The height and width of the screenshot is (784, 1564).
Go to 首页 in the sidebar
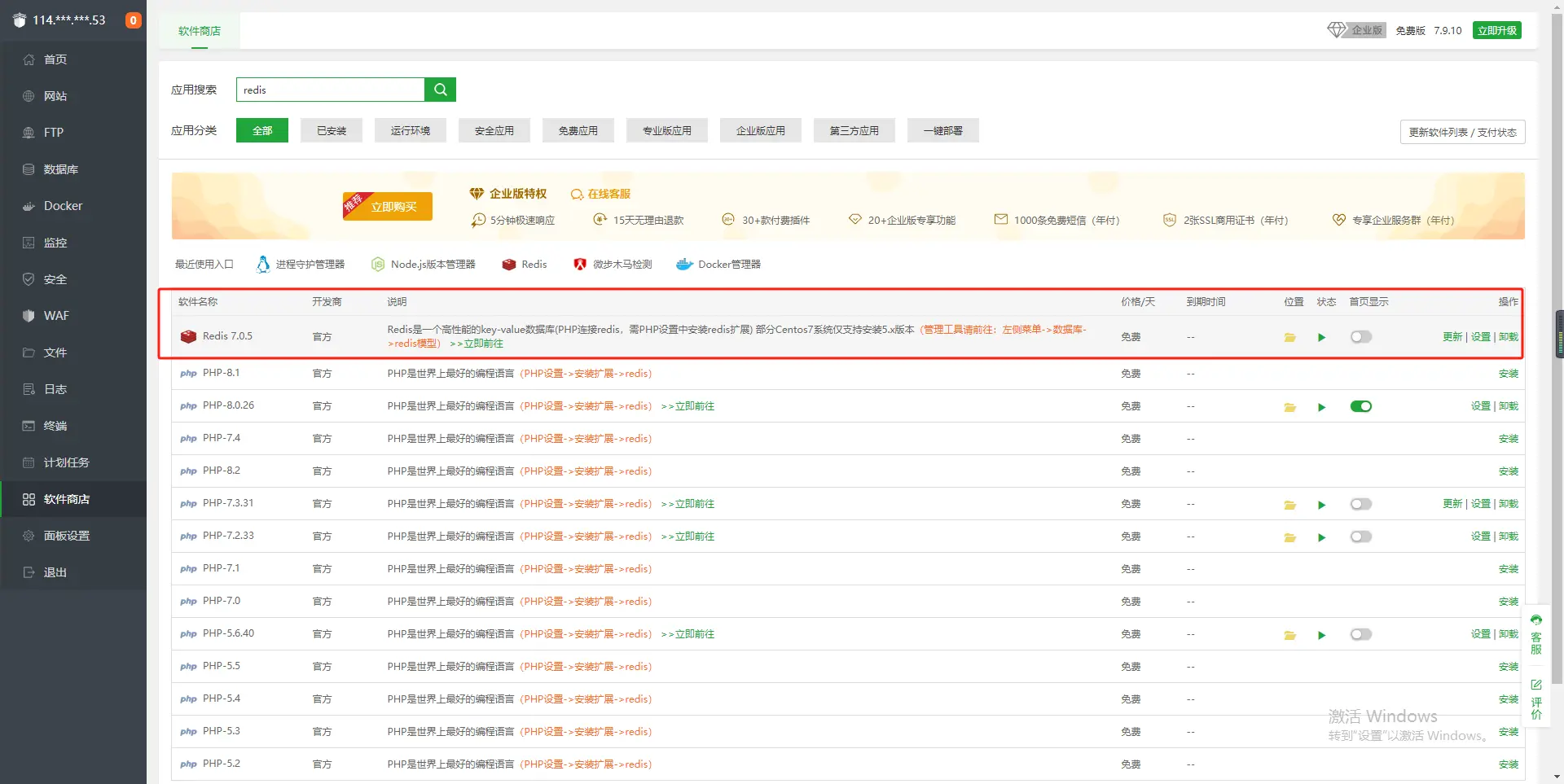coord(73,59)
